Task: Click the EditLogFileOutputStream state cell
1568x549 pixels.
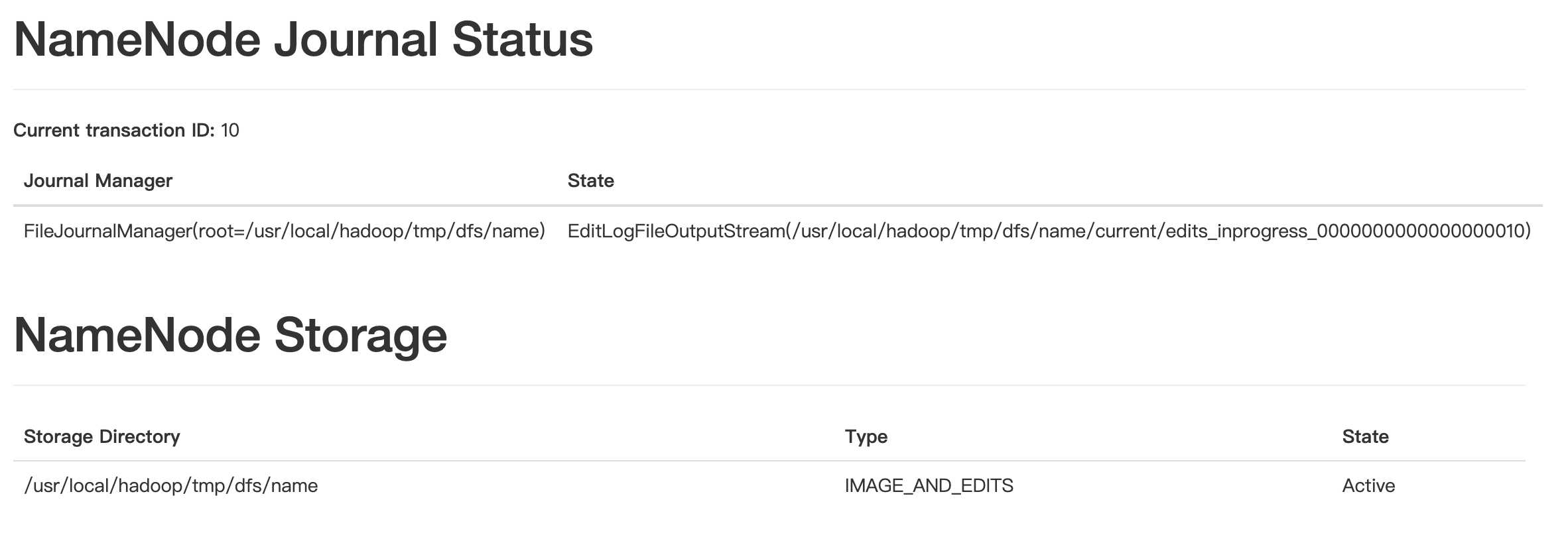Action: point(1048,231)
